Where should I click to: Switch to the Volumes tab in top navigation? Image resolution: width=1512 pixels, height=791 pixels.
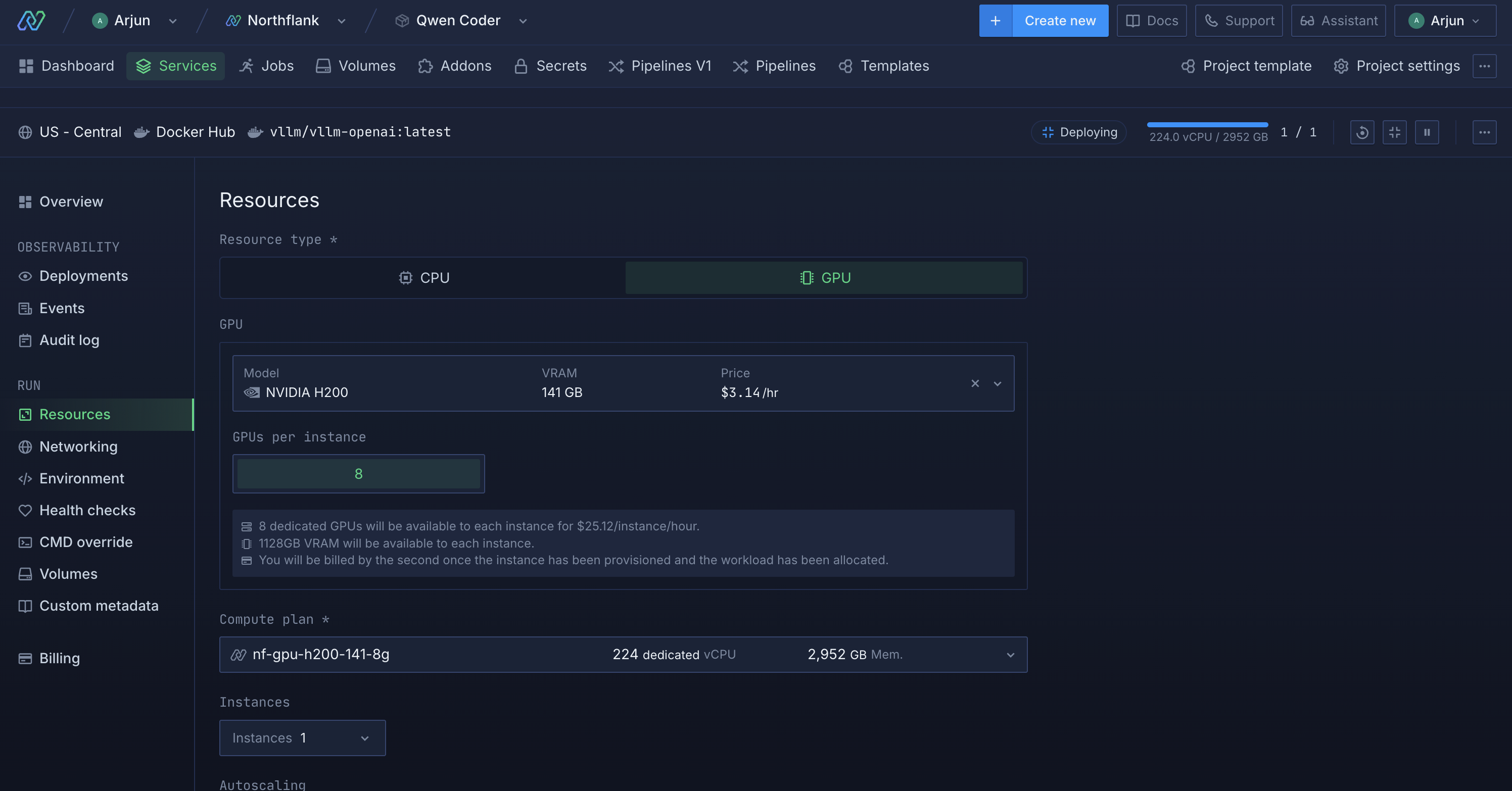[x=356, y=66]
